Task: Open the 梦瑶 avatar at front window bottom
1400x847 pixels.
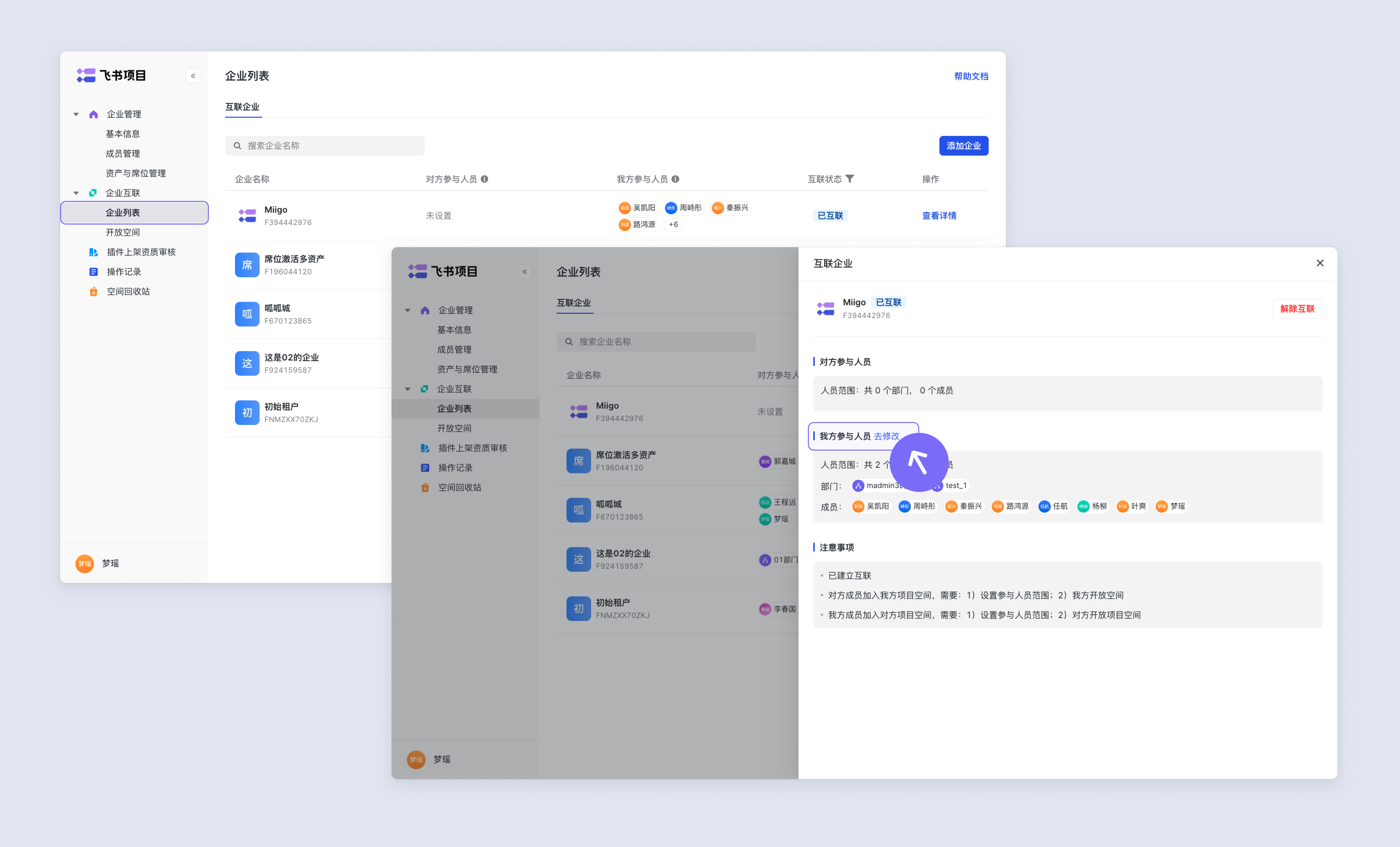Action: coord(416,760)
